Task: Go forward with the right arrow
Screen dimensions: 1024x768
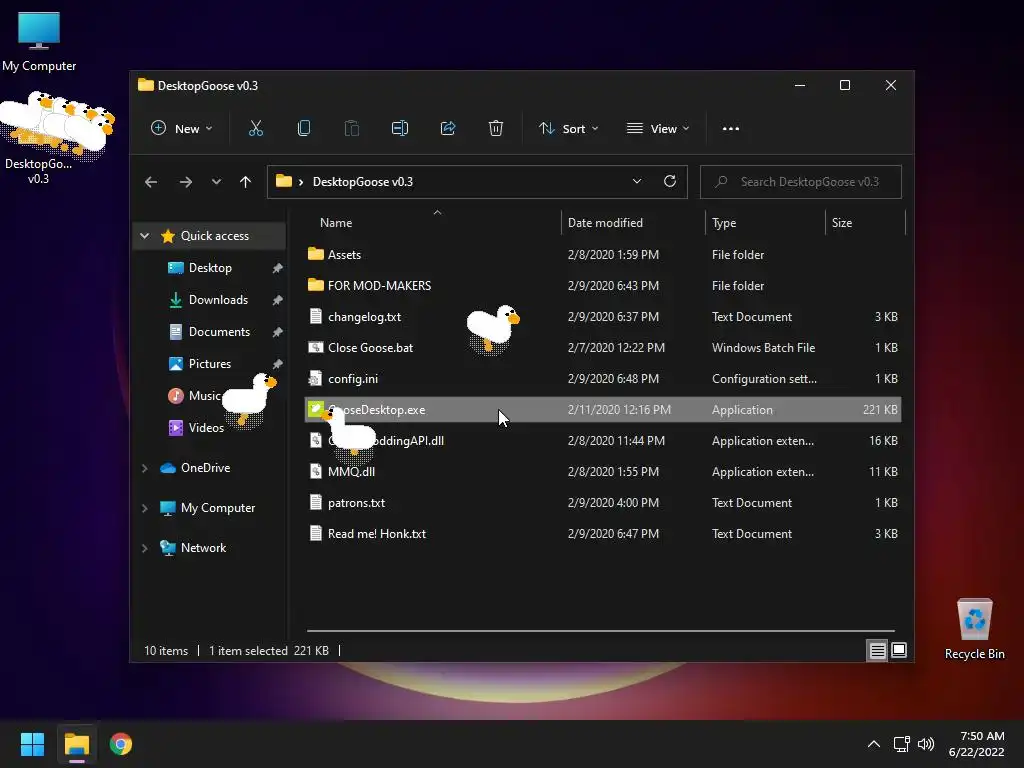Action: (x=185, y=182)
